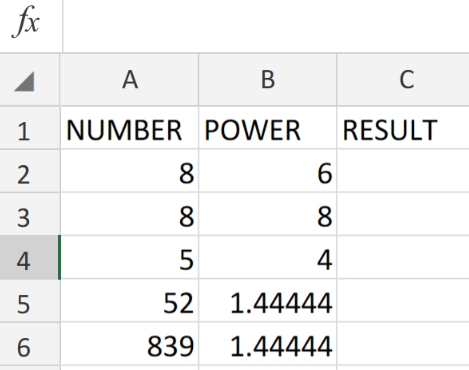Select row 5 header
Viewport: 469px width, 370px height.
coord(30,301)
